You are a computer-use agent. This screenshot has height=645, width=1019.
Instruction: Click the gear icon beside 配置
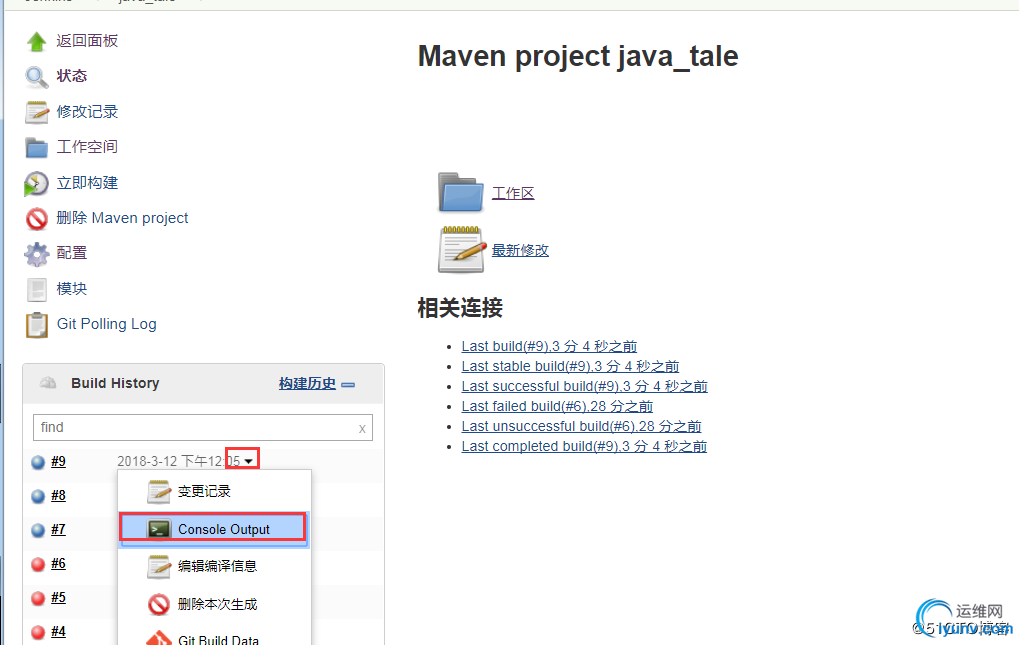(36, 254)
